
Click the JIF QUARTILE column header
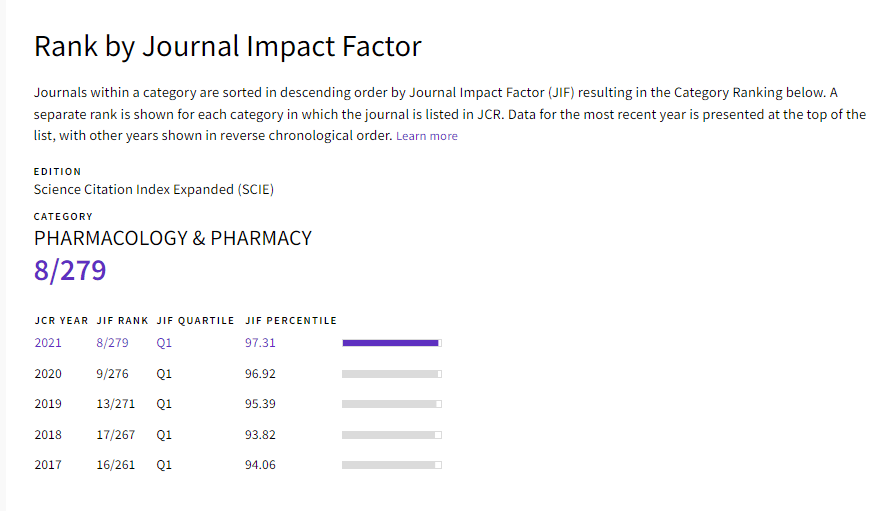pyautogui.click(x=195, y=321)
